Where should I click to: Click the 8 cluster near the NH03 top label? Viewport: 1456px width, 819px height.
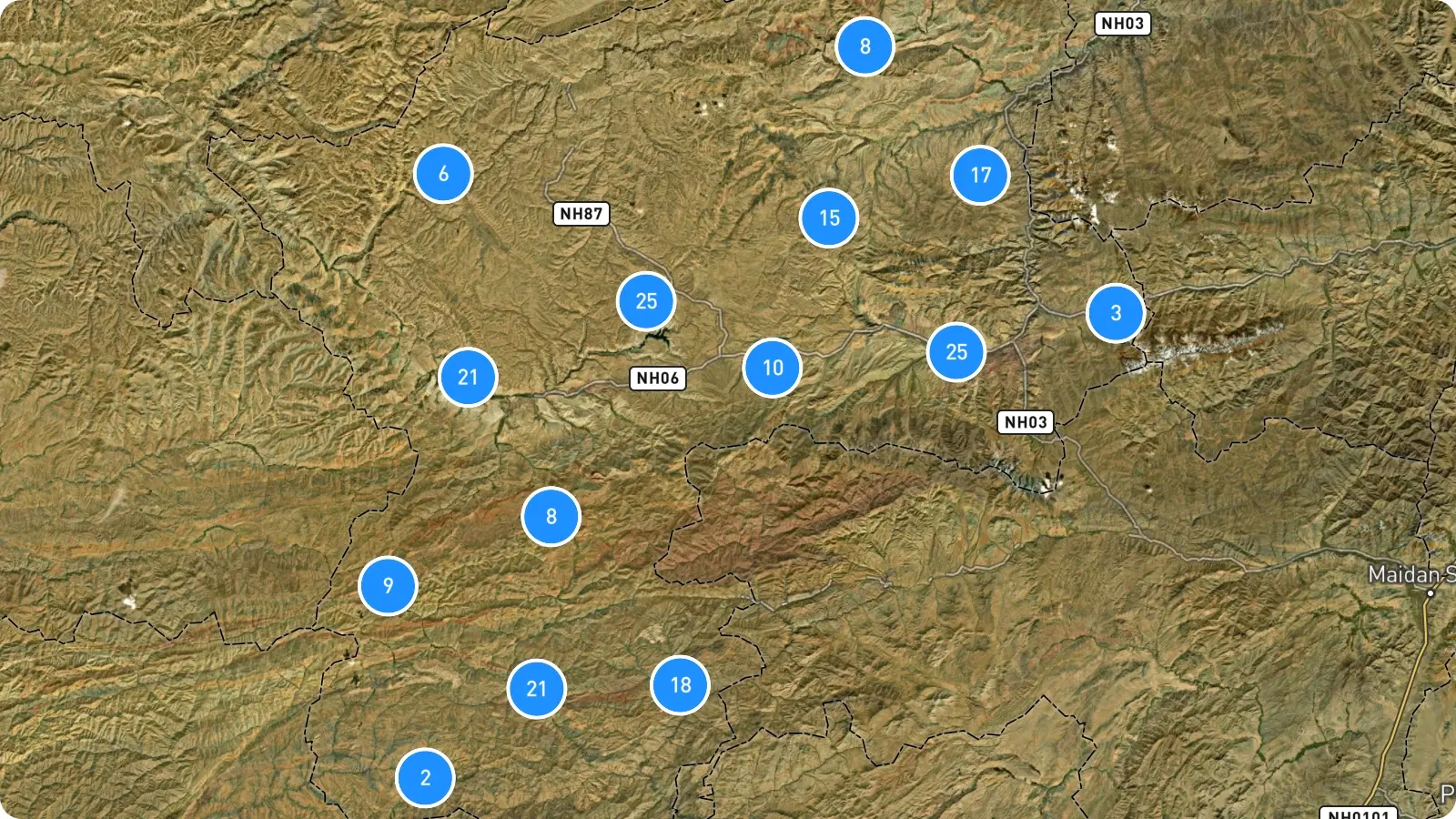pos(865,45)
